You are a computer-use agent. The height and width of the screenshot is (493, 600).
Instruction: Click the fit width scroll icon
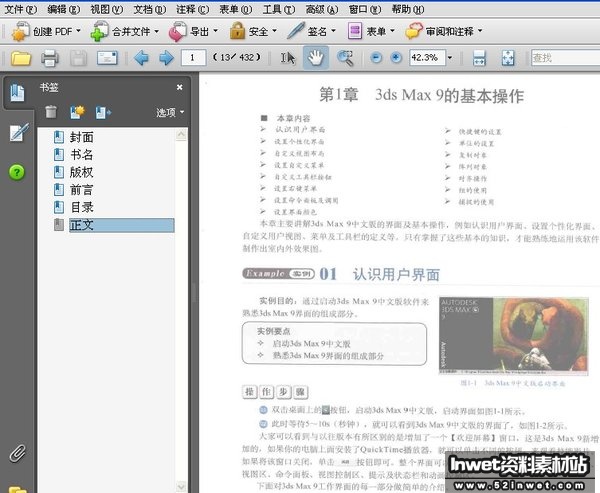click(x=479, y=58)
